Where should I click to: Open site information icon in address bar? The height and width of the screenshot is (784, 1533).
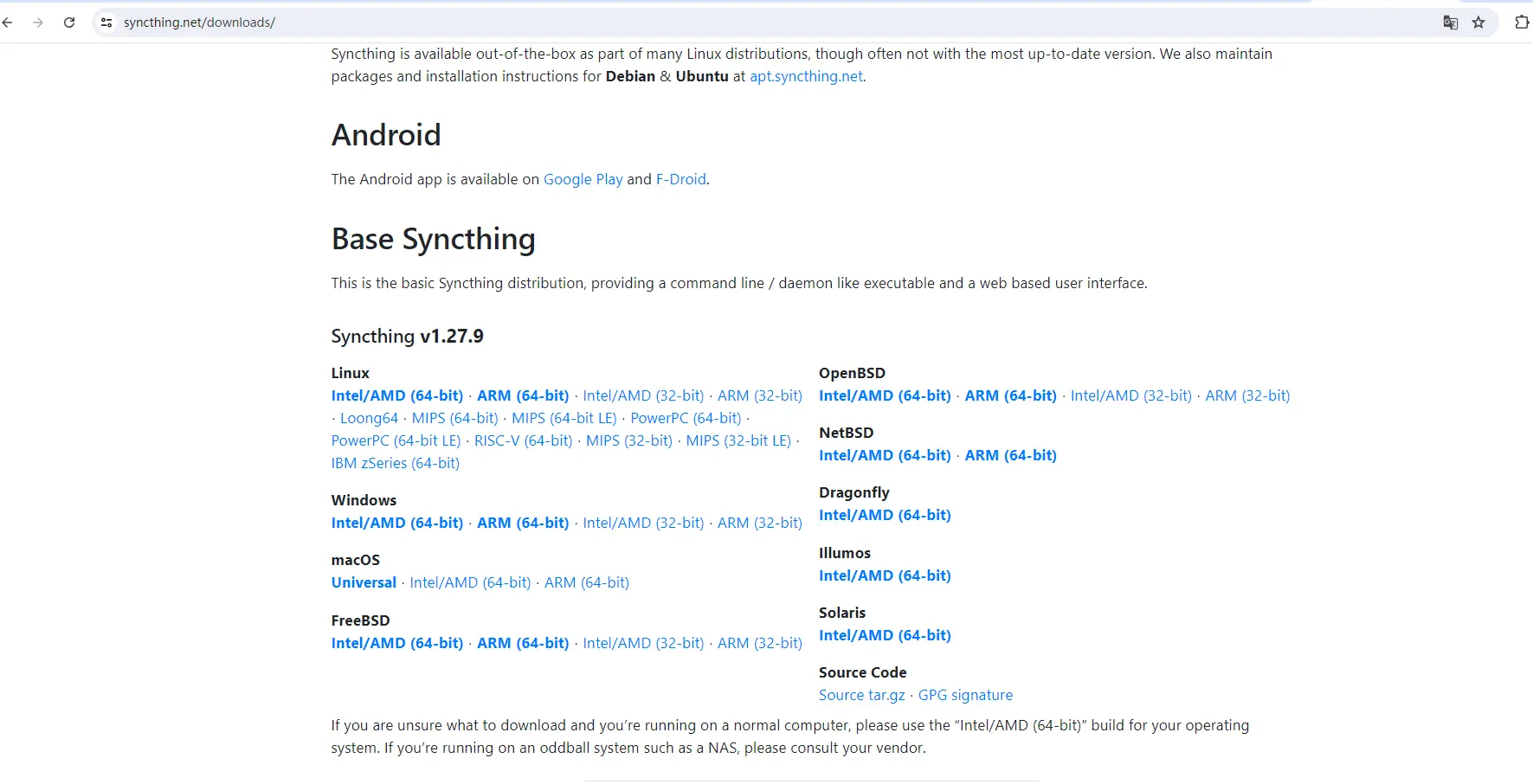point(106,22)
